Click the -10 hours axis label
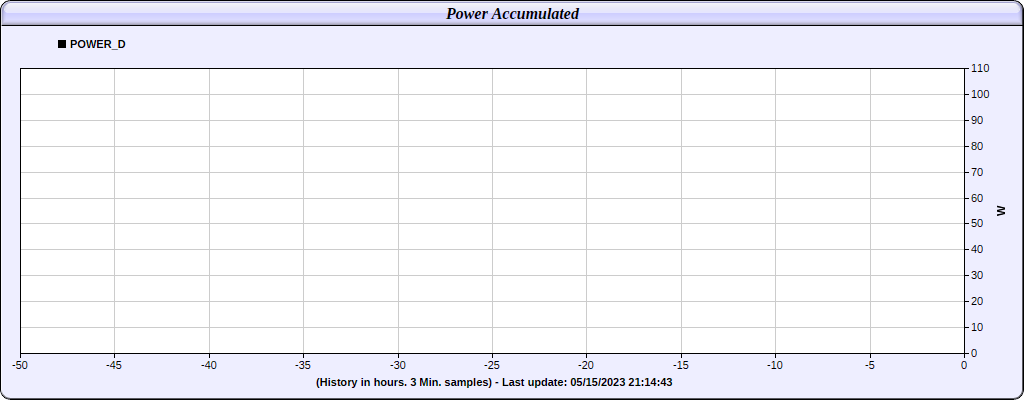The width and height of the screenshot is (1024, 400). pos(775,365)
